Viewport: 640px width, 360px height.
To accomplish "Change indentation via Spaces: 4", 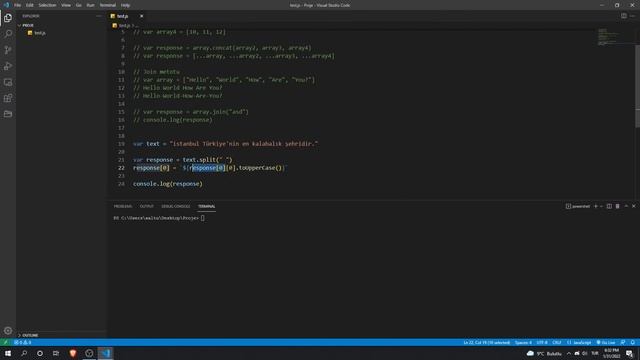I will point(523,342).
